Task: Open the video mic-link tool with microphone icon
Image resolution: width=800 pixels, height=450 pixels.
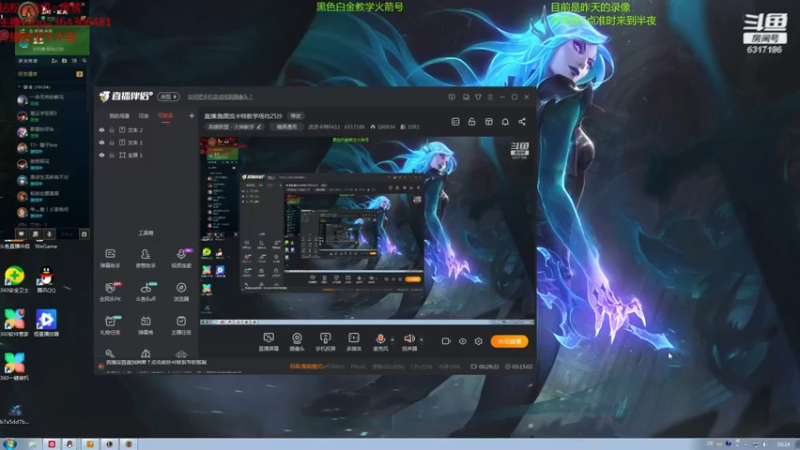Action: pyautogui.click(x=181, y=258)
